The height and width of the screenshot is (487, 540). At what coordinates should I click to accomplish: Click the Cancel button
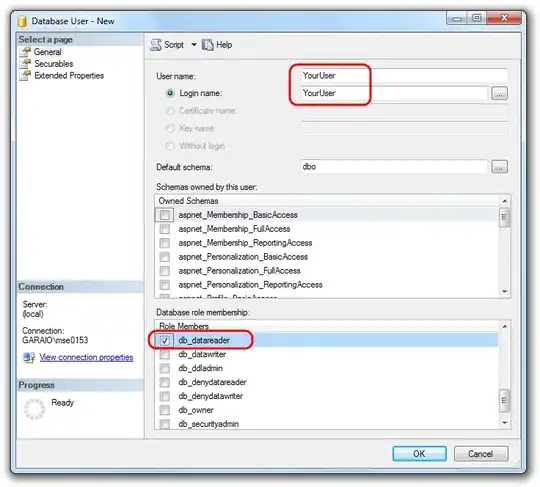tap(481, 454)
